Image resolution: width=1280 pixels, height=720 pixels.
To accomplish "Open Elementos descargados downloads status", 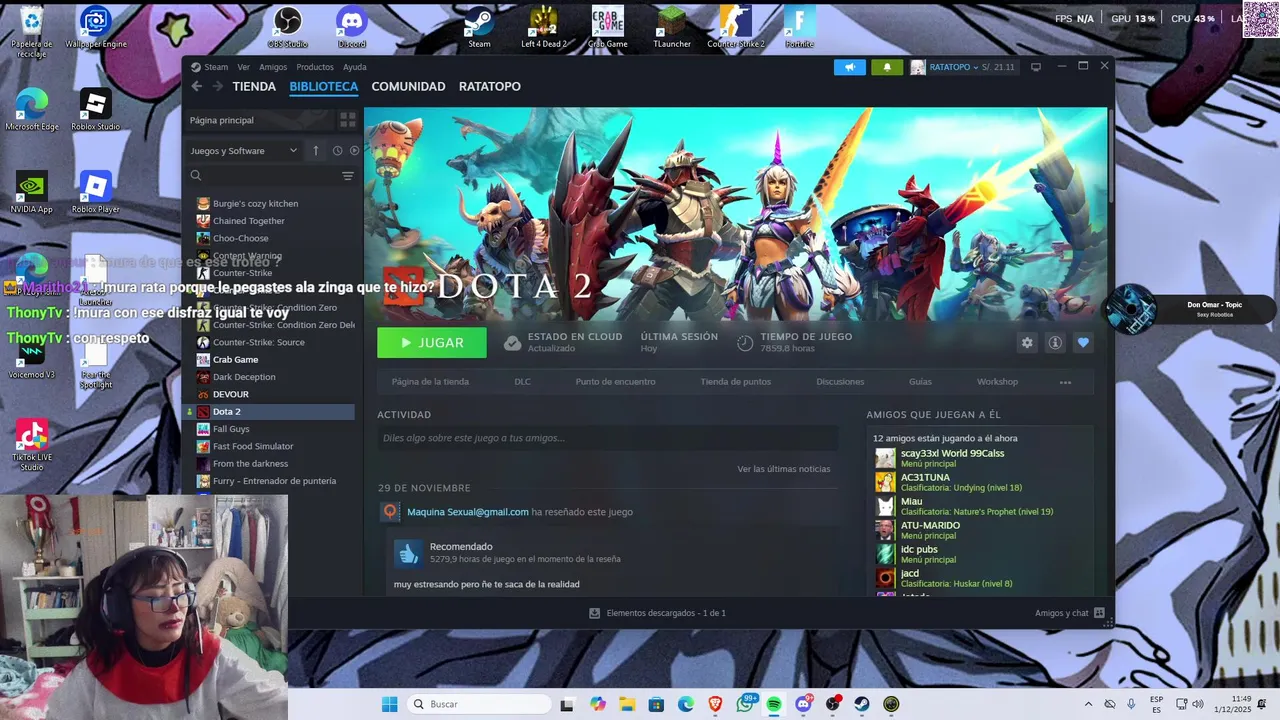I will point(657,613).
